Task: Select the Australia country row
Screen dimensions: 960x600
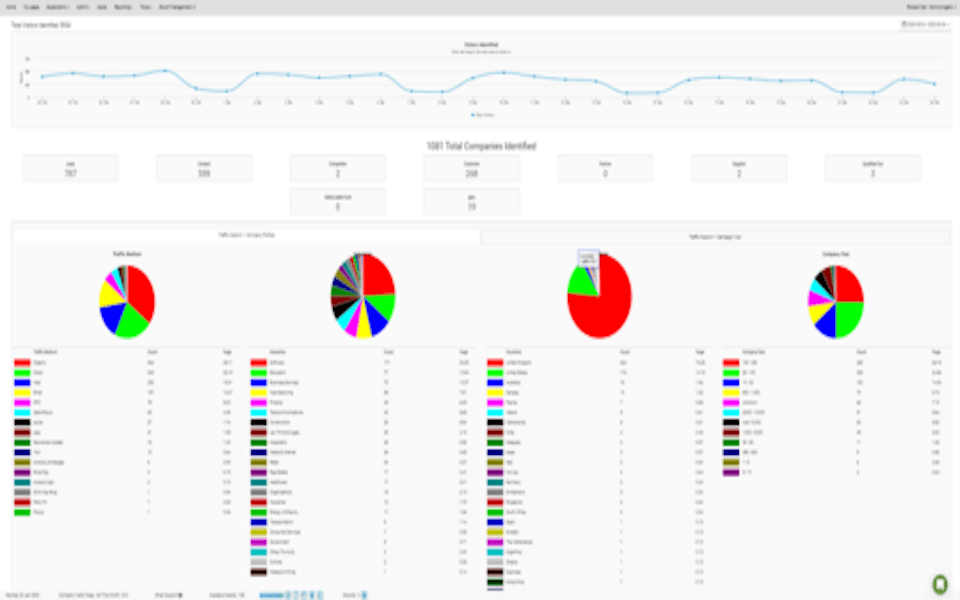Action: [599, 383]
